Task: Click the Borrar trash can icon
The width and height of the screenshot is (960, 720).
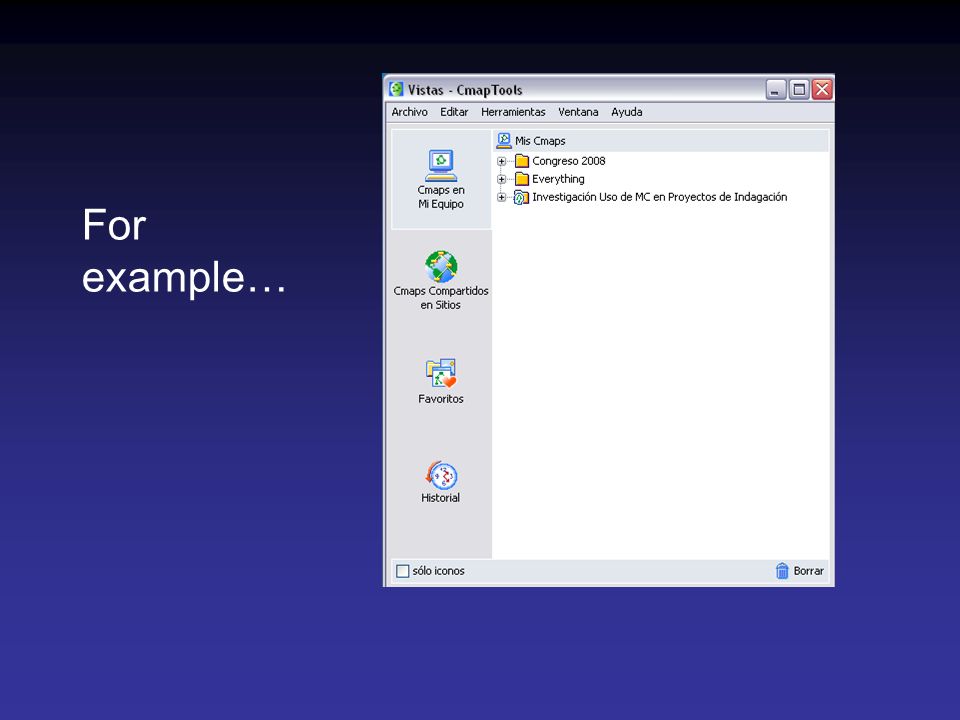Action: coord(782,571)
